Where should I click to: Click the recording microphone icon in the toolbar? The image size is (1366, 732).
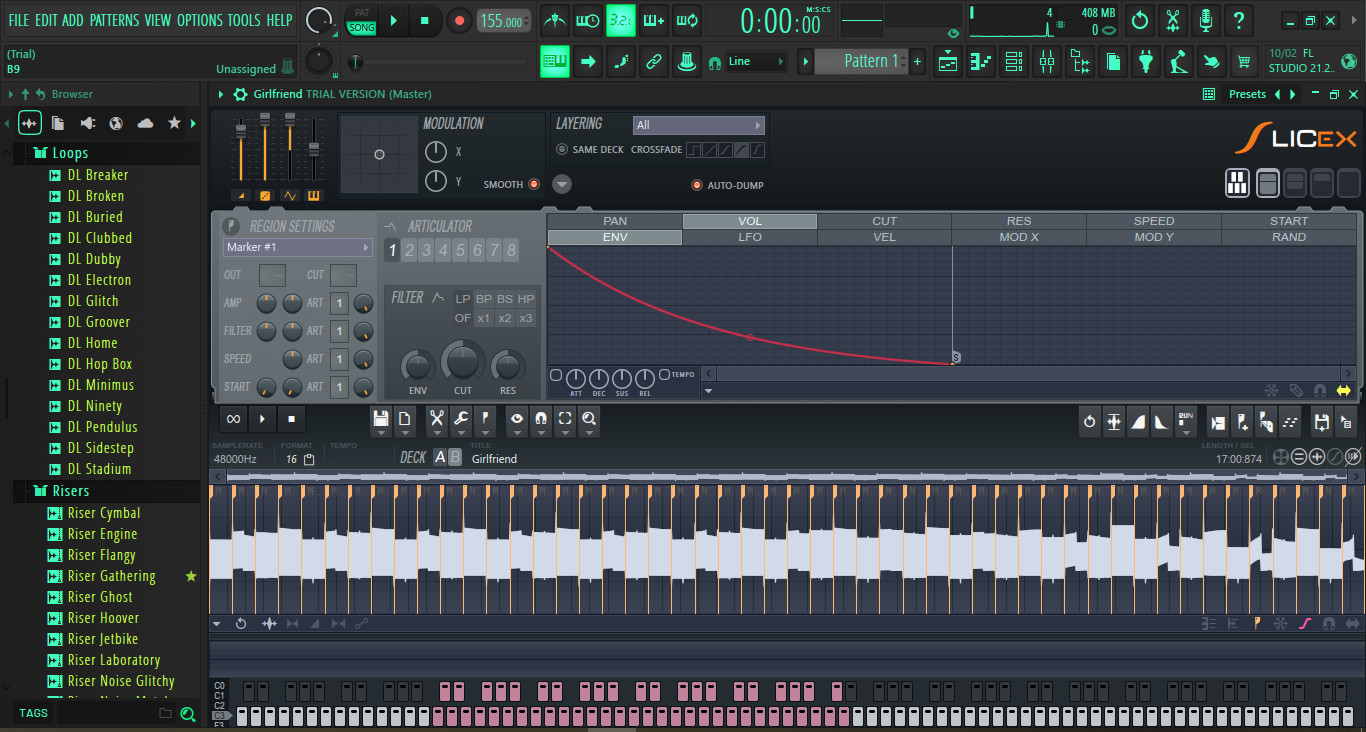click(x=1205, y=20)
